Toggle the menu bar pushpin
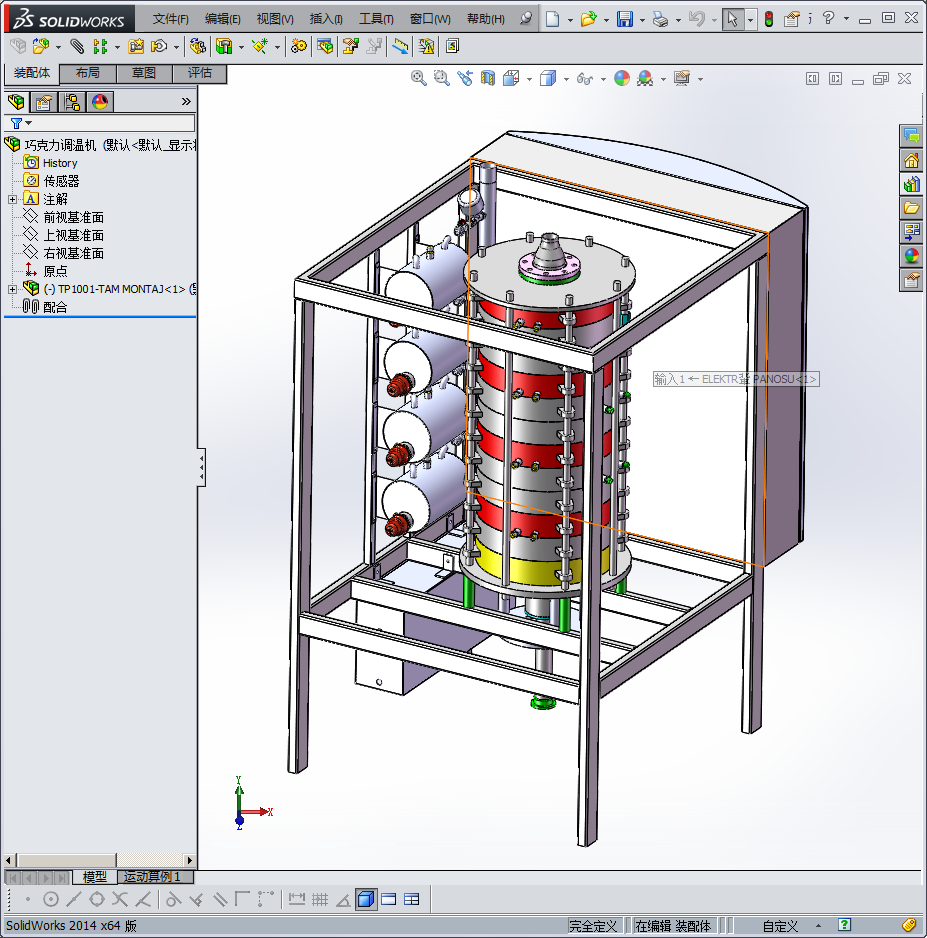Image resolution: width=927 pixels, height=938 pixels. [526, 19]
